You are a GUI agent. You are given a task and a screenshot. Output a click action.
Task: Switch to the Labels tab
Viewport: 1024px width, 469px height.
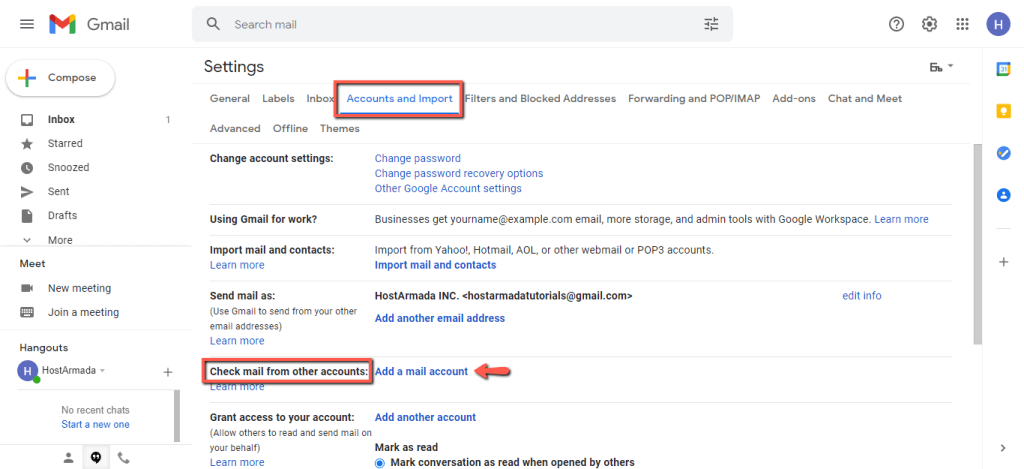click(278, 99)
